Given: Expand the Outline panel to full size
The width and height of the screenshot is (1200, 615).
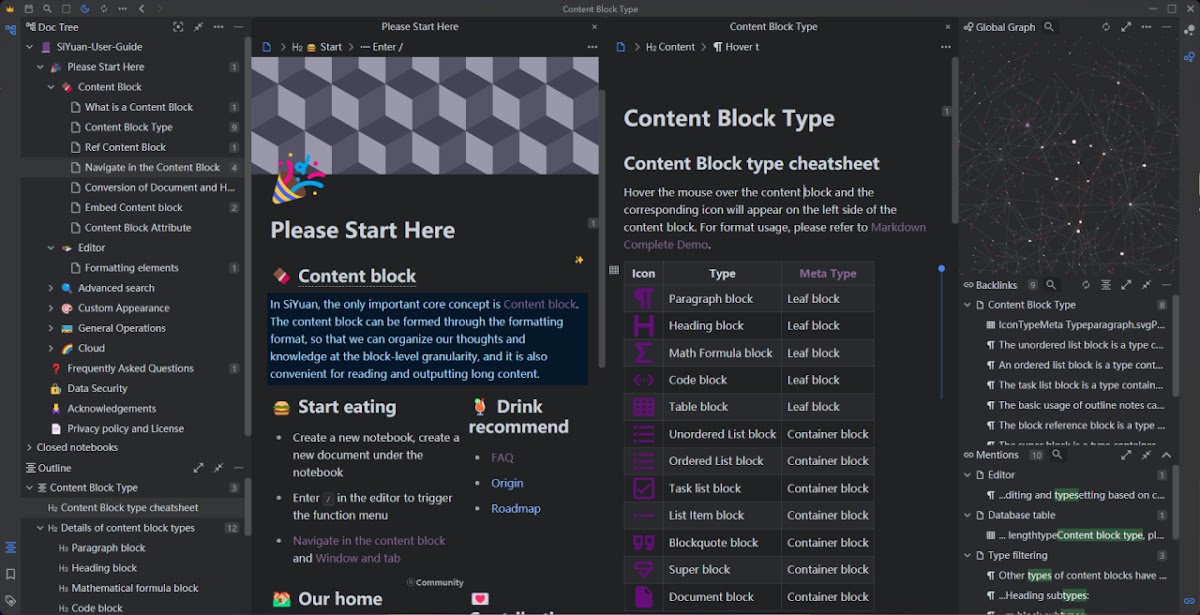Looking at the screenshot, I should click(198, 468).
